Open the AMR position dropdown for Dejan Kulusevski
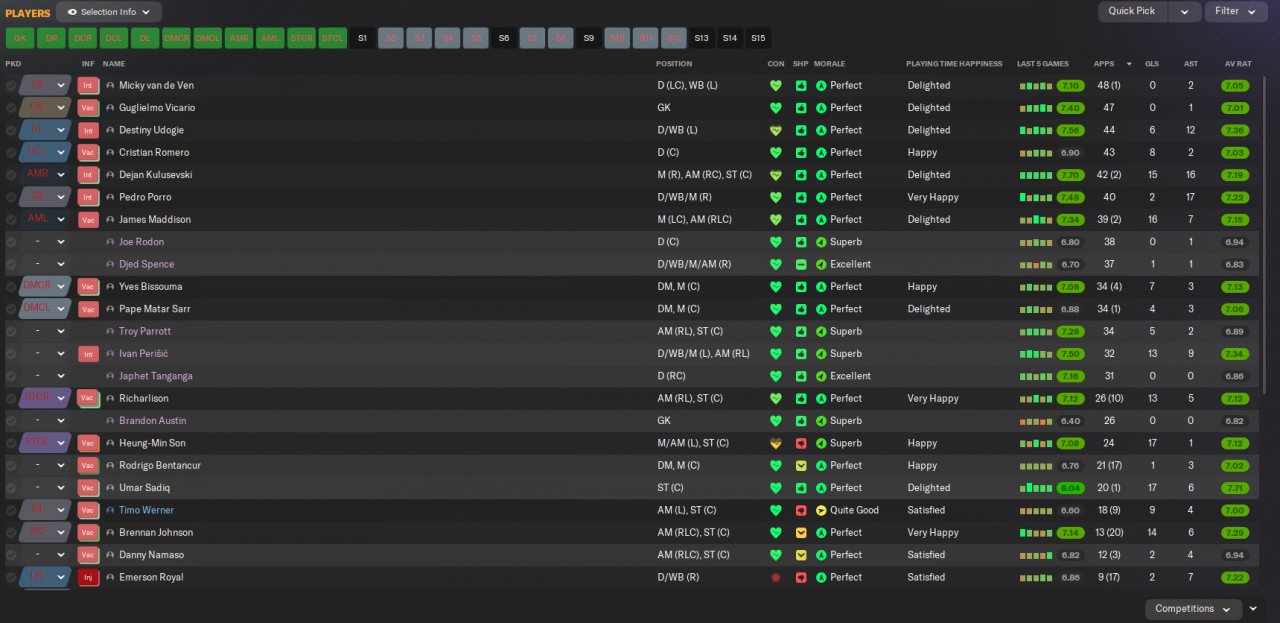 [45, 174]
